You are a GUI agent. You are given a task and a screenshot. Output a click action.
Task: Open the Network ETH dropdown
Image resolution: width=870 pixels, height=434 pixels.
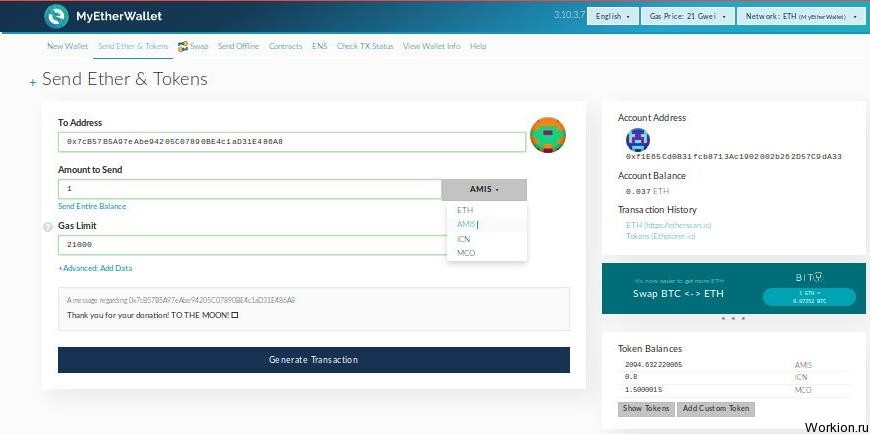[801, 16]
